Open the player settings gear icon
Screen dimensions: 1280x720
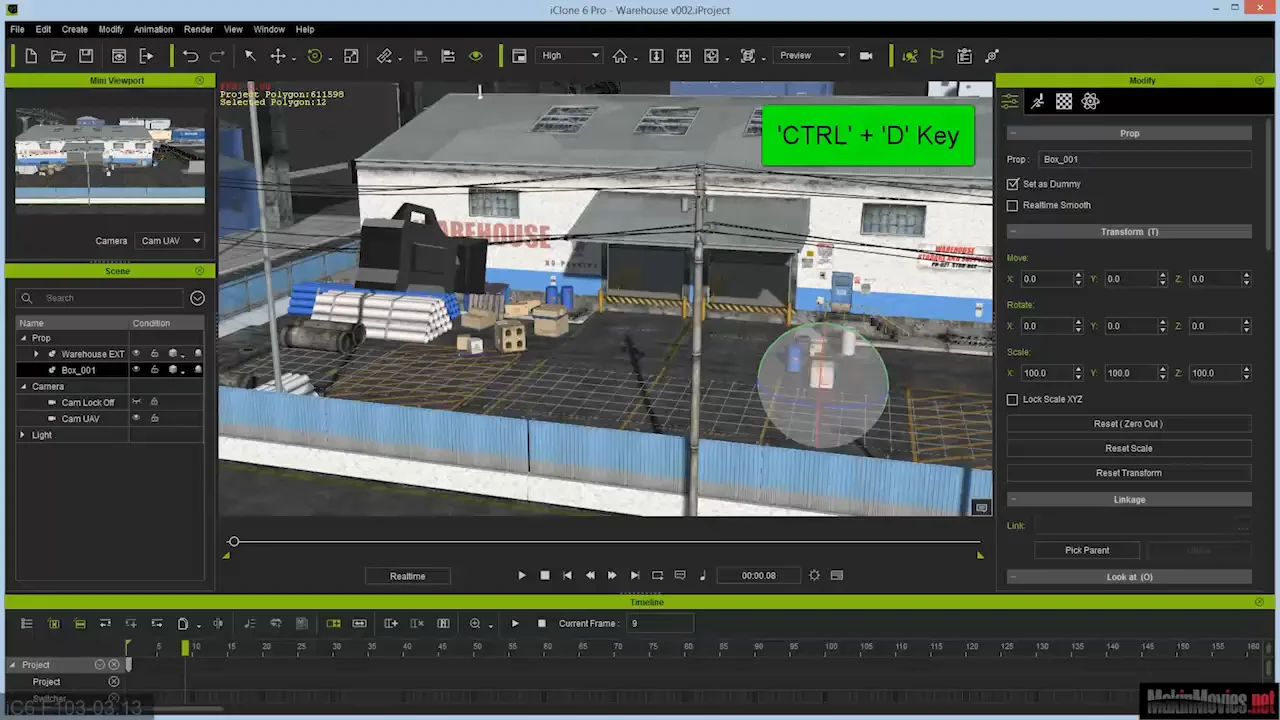814,575
